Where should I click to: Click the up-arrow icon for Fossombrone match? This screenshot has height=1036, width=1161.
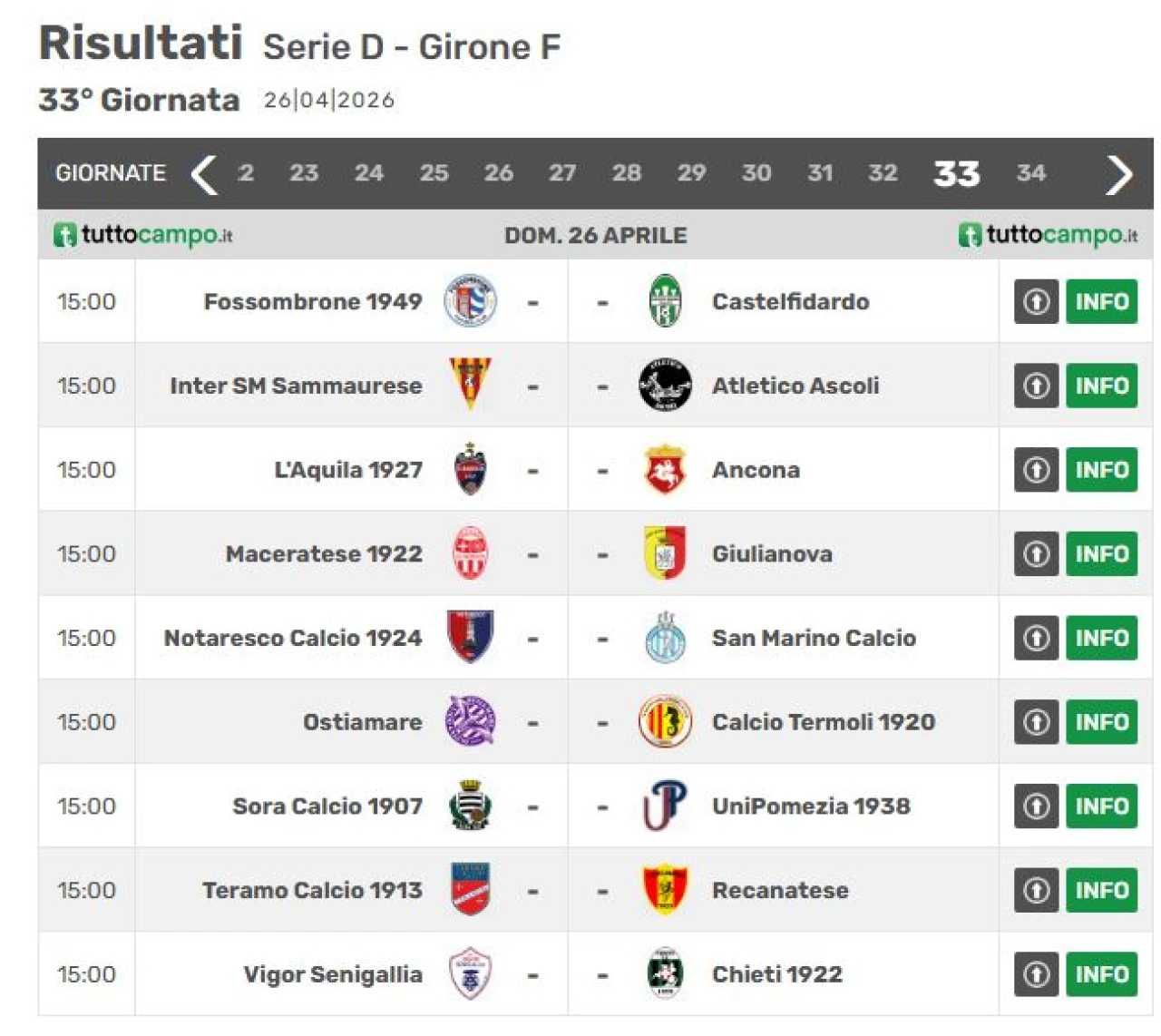point(1036,301)
